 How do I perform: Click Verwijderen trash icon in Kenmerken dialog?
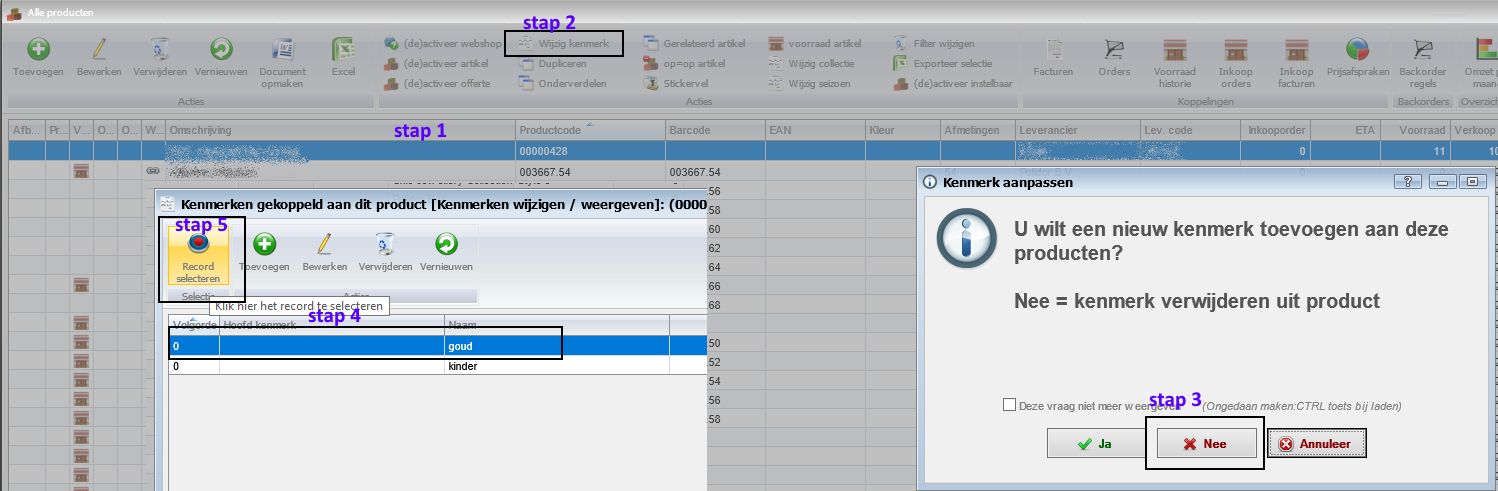[385, 244]
